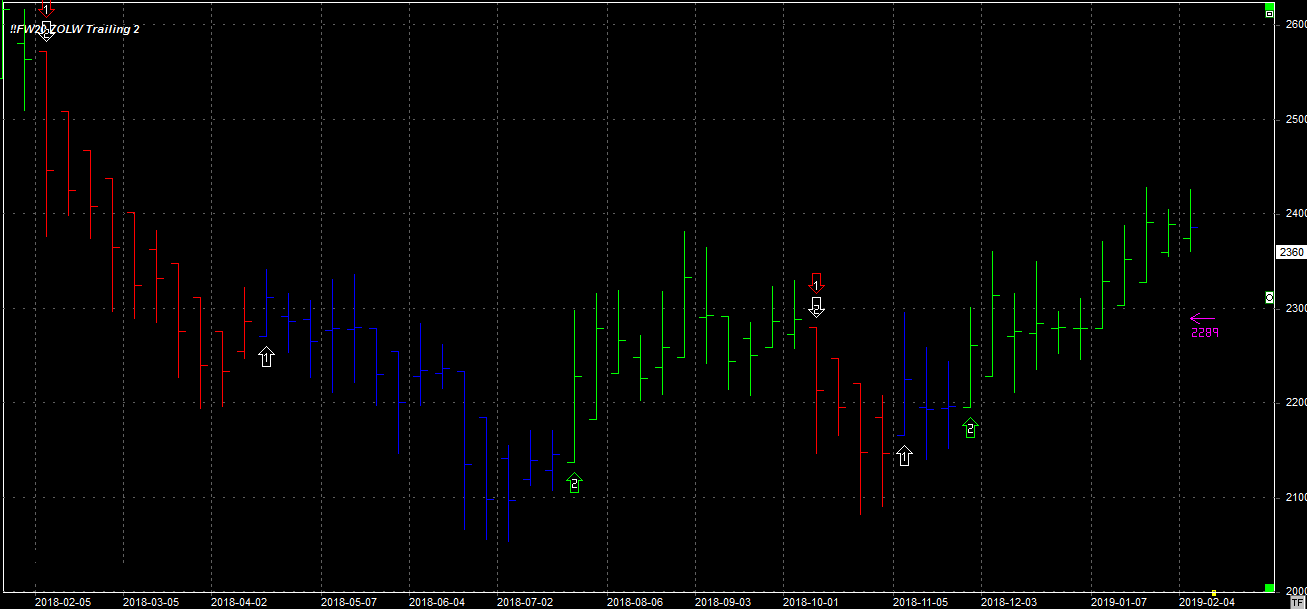1307x609 pixels.
Task: Click the green square at chart top-right
Action: pos(1269,8)
